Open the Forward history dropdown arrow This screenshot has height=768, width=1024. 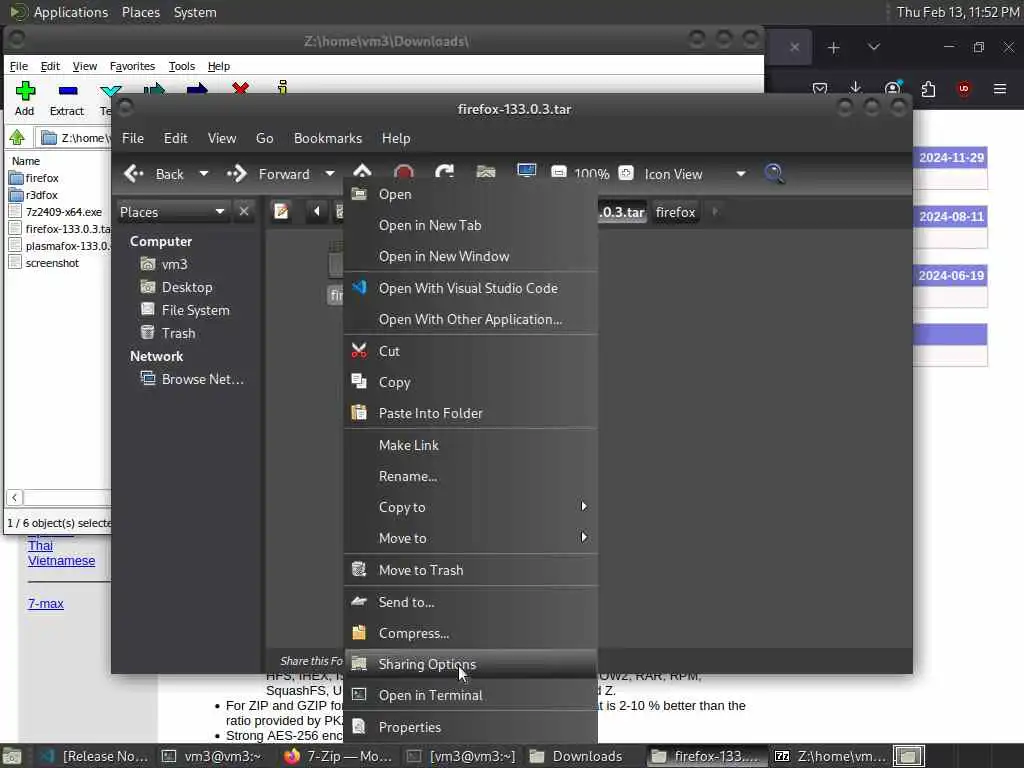(330, 174)
